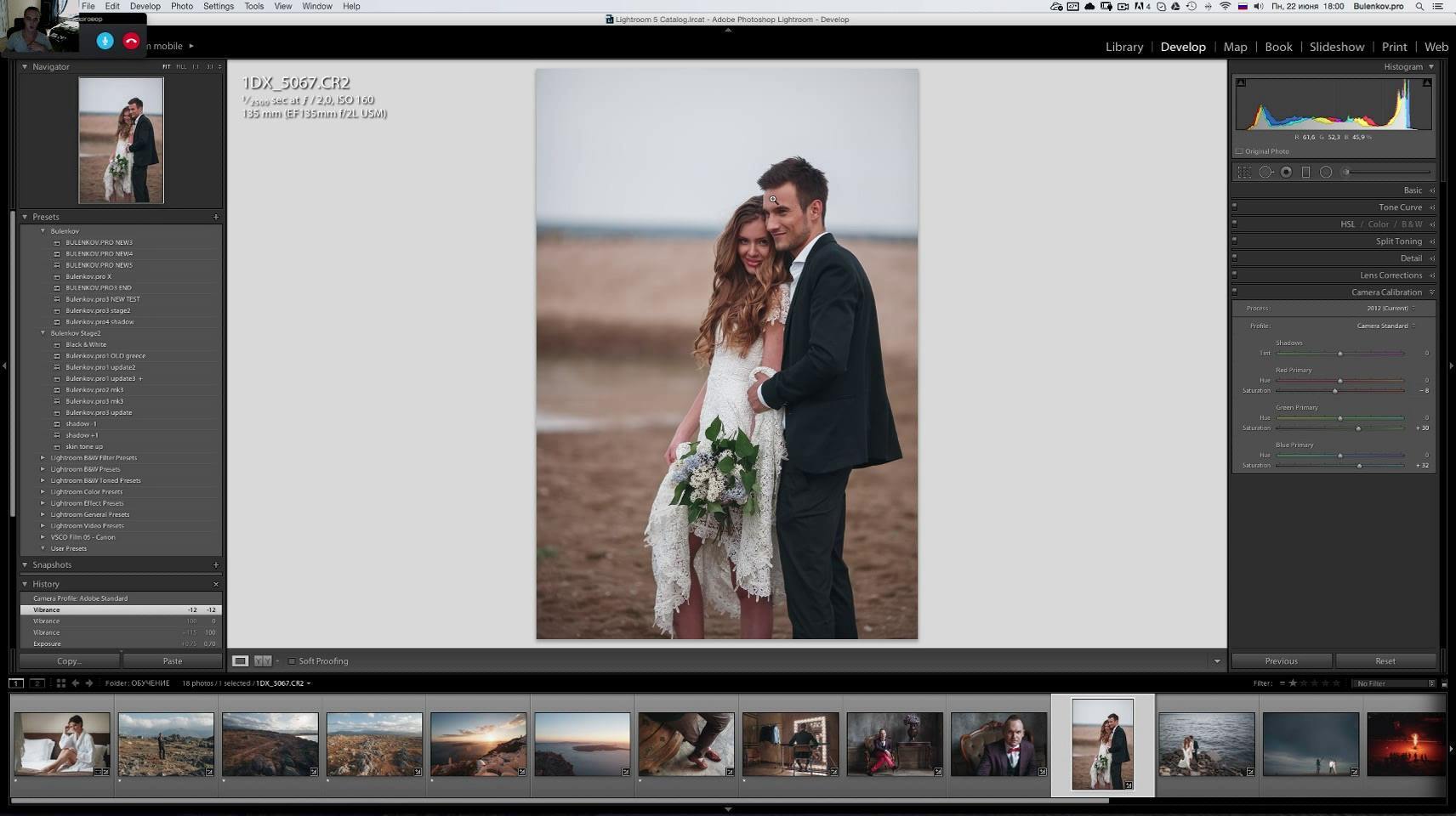Mute microphone in the call overlay

click(105, 41)
